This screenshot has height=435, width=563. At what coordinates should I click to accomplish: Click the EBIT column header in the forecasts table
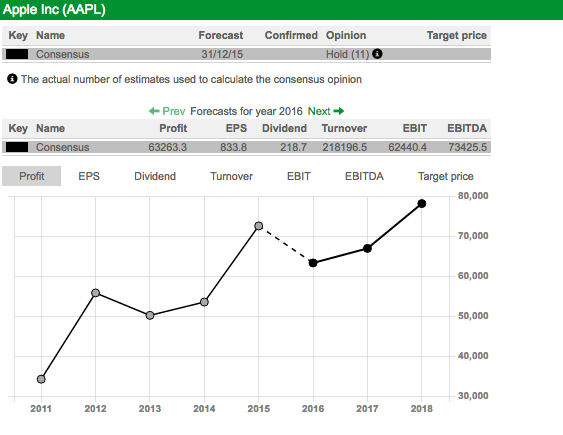coord(415,128)
